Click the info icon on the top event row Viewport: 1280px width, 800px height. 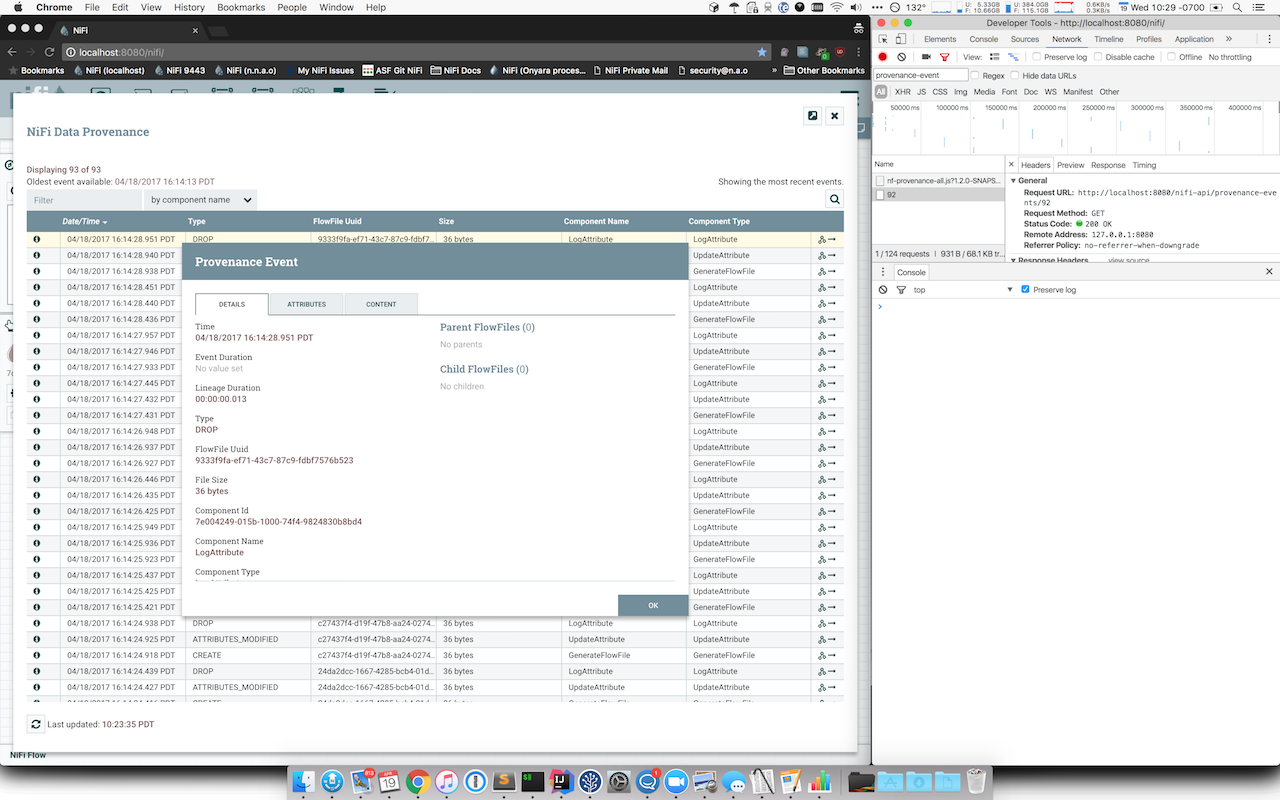(37, 238)
